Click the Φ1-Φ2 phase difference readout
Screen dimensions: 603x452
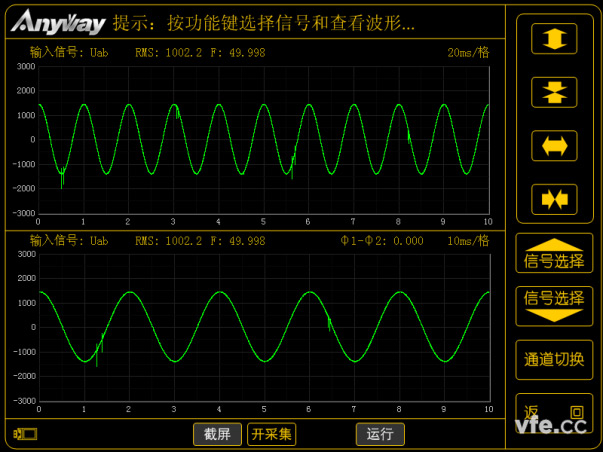(x=382, y=241)
